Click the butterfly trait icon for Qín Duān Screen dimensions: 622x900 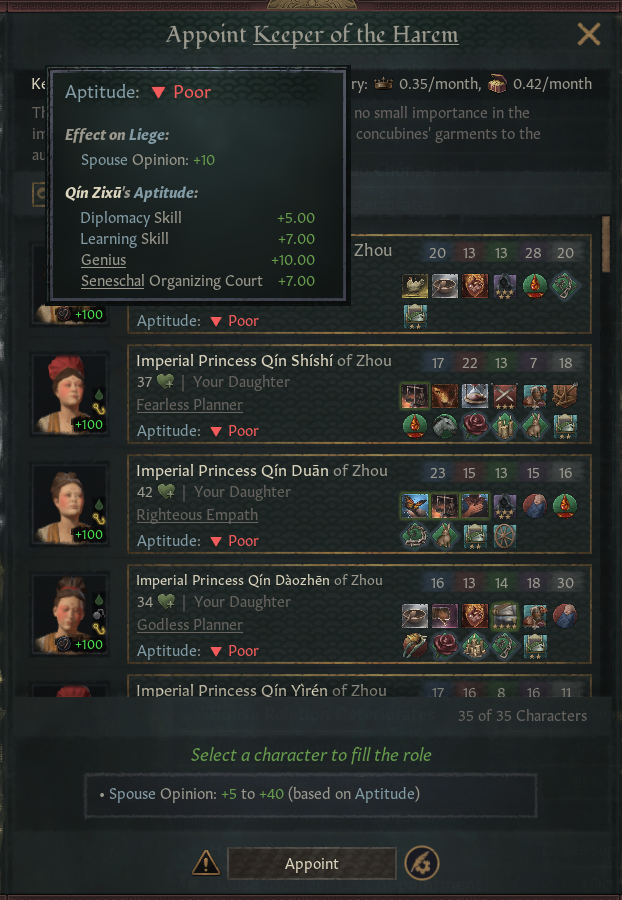[415, 506]
